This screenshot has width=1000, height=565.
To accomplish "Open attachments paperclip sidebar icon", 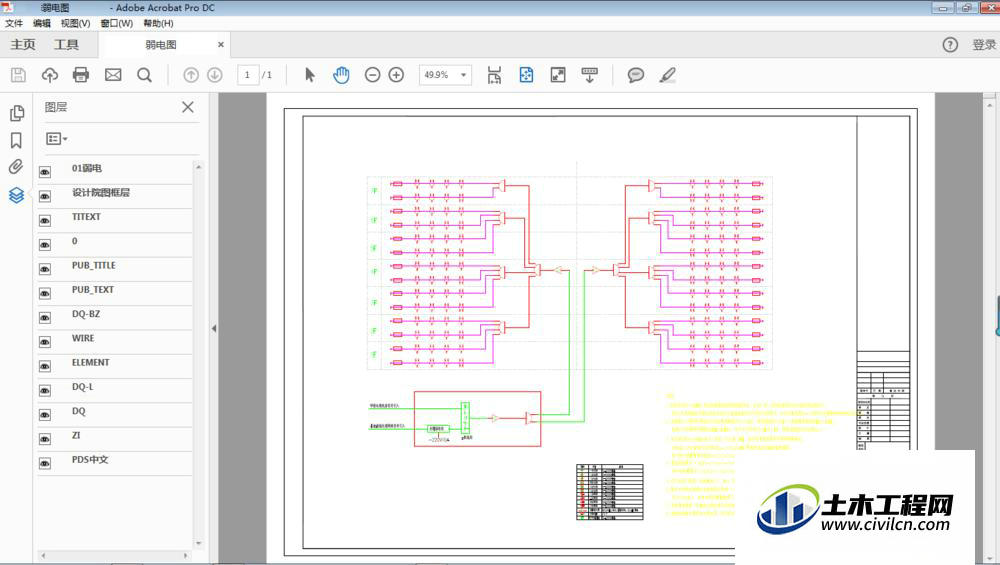I will click(16, 167).
